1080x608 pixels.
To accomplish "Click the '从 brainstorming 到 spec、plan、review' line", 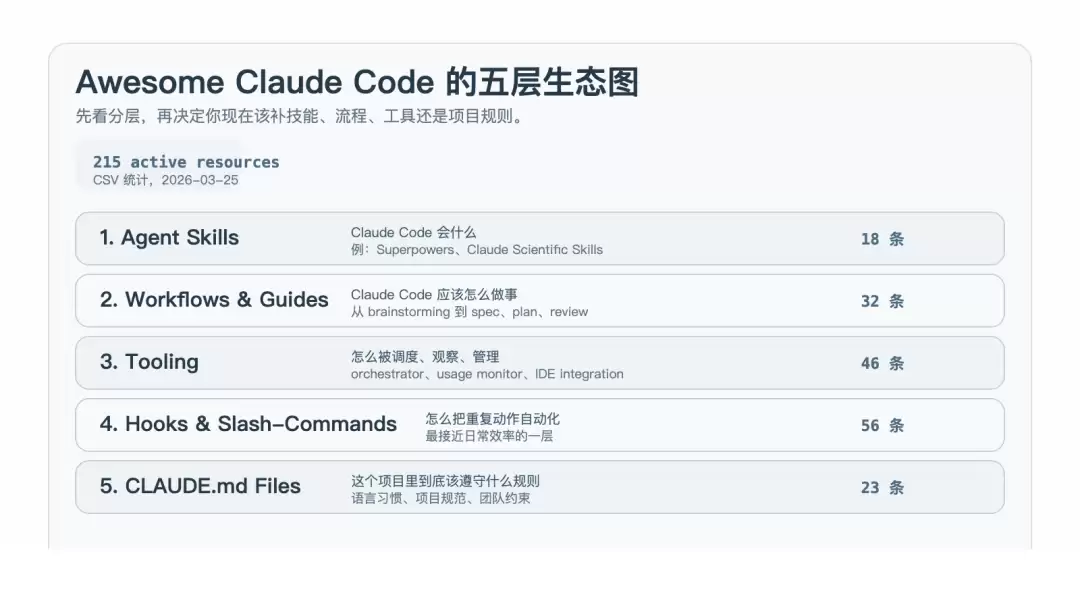I will [469, 312].
